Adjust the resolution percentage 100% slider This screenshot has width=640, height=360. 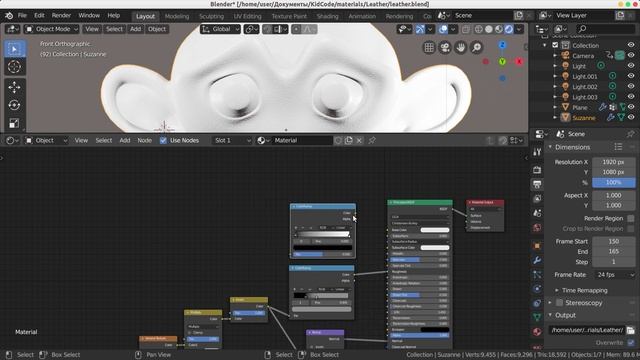pyautogui.click(x=614, y=182)
